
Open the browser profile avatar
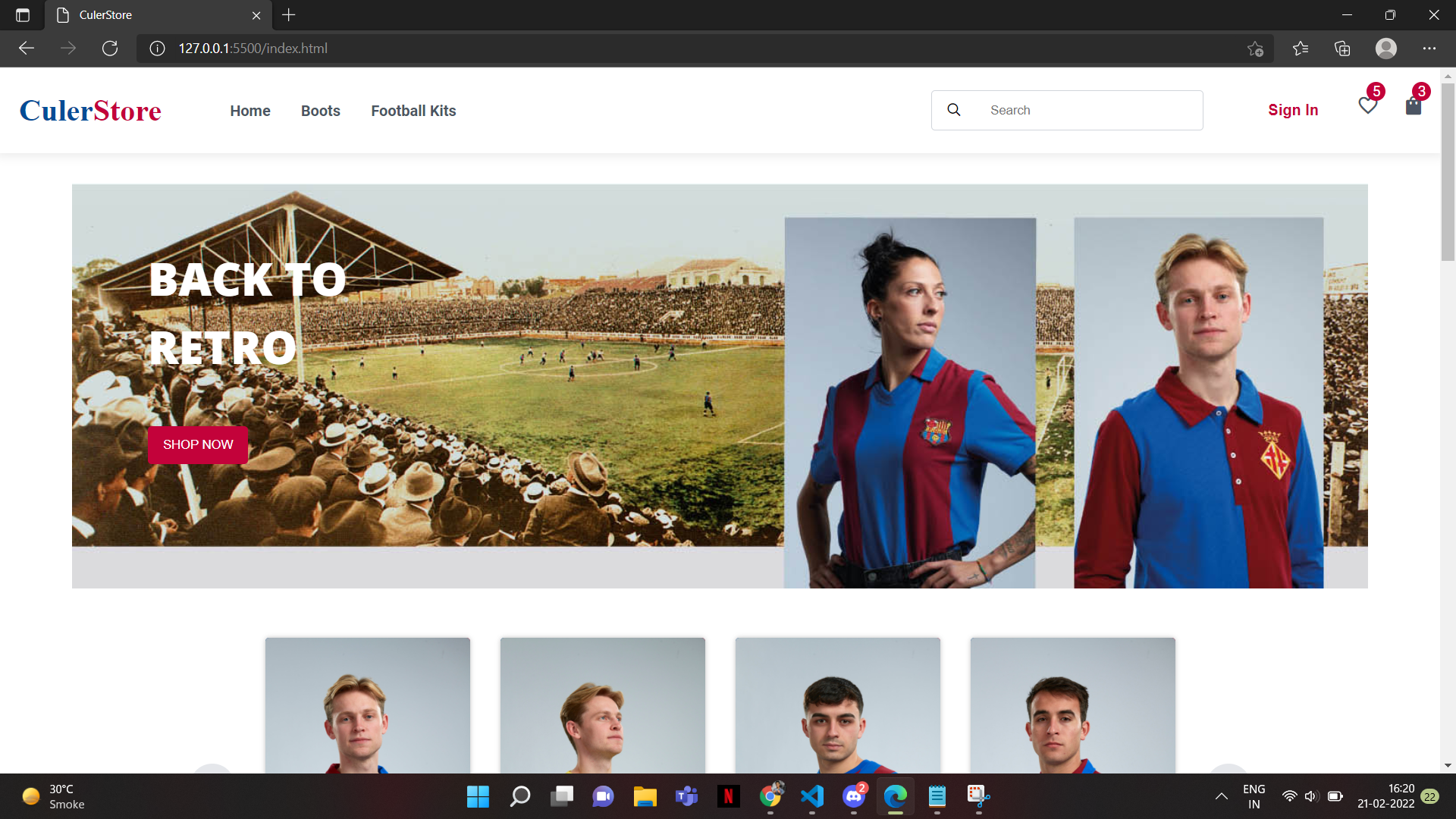[1385, 49]
